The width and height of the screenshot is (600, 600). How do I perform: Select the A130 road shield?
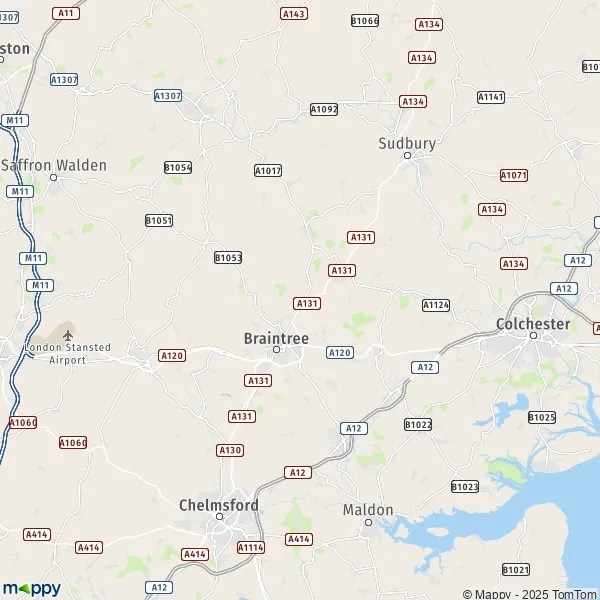point(230,450)
